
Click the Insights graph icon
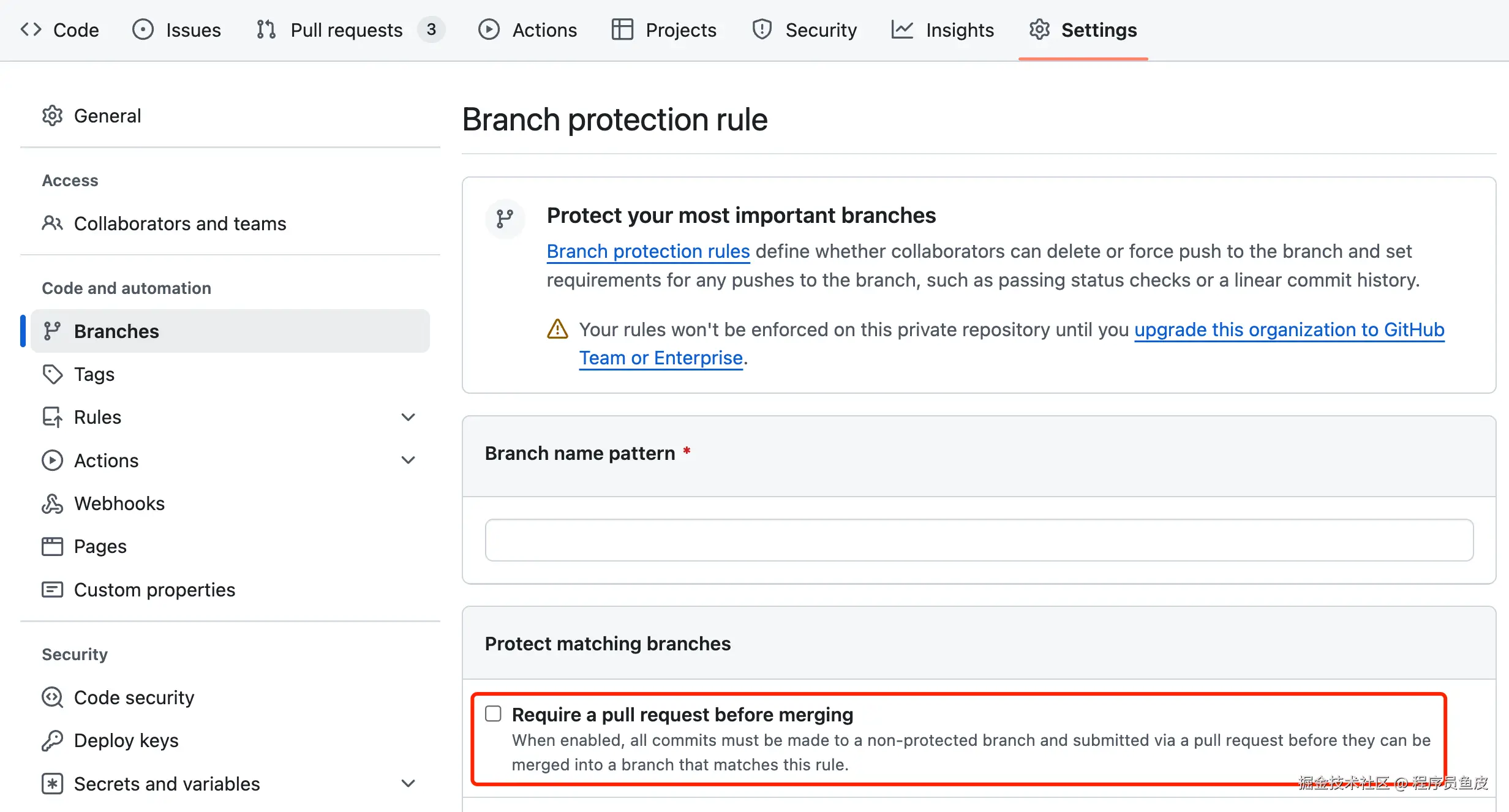coord(901,29)
